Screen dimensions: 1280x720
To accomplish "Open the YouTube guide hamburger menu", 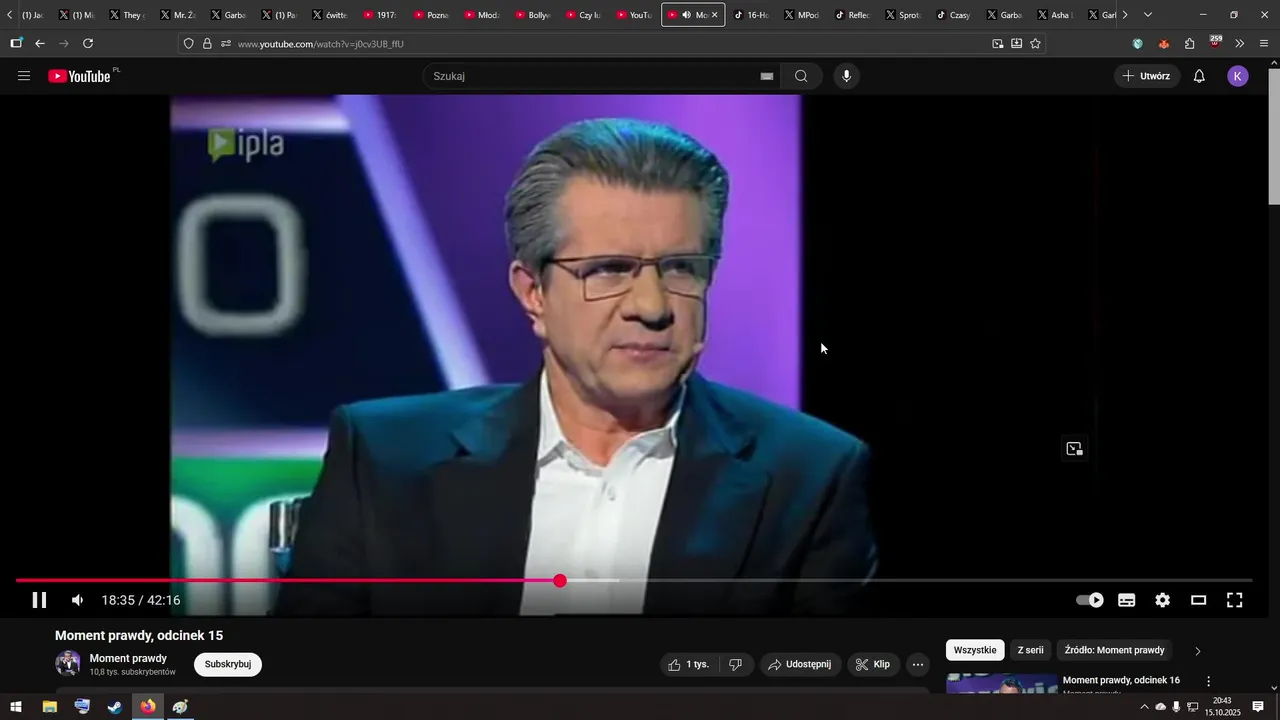I will (x=24, y=76).
